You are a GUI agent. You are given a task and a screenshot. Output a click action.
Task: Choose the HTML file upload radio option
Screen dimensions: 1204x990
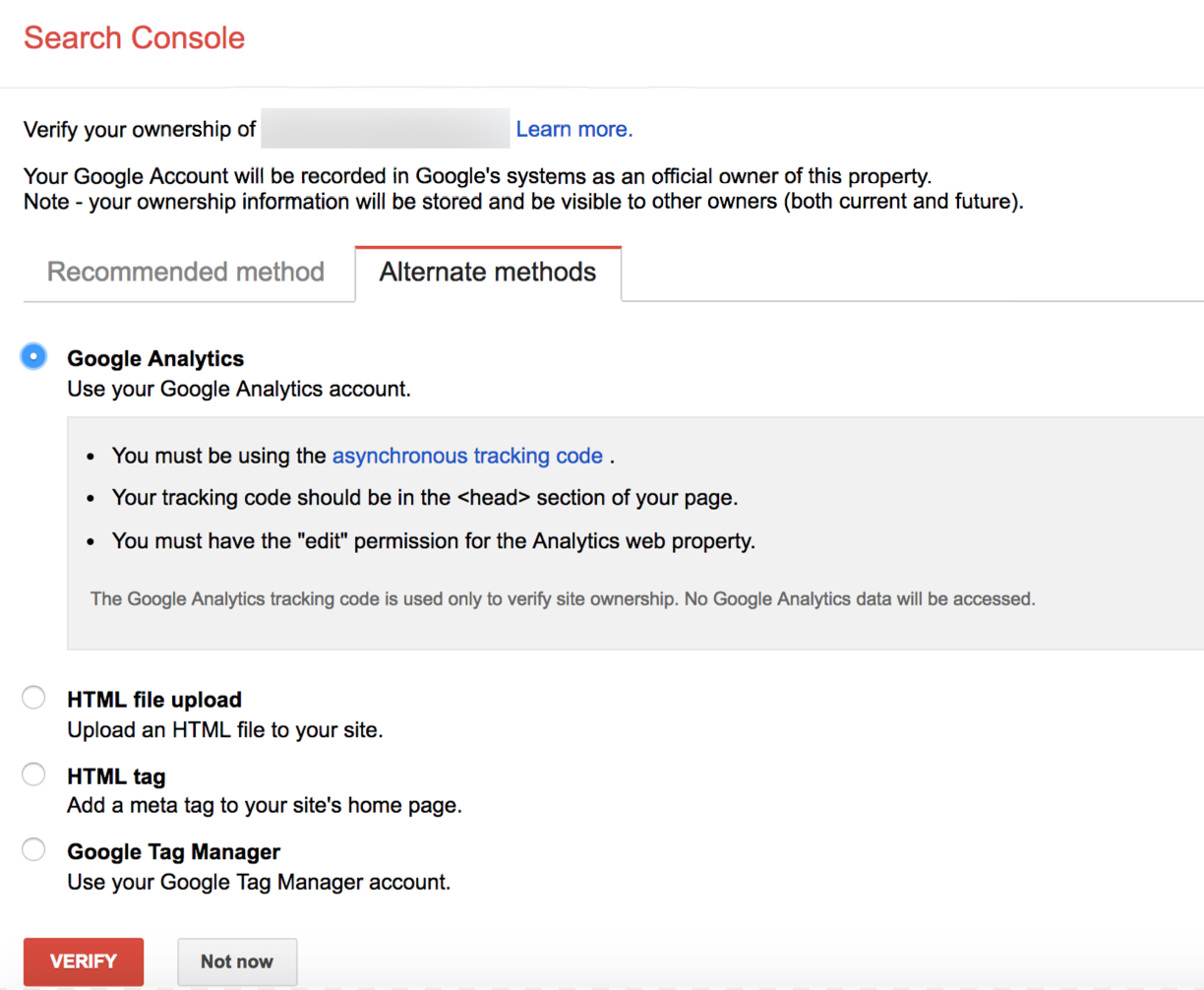point(33,698)
